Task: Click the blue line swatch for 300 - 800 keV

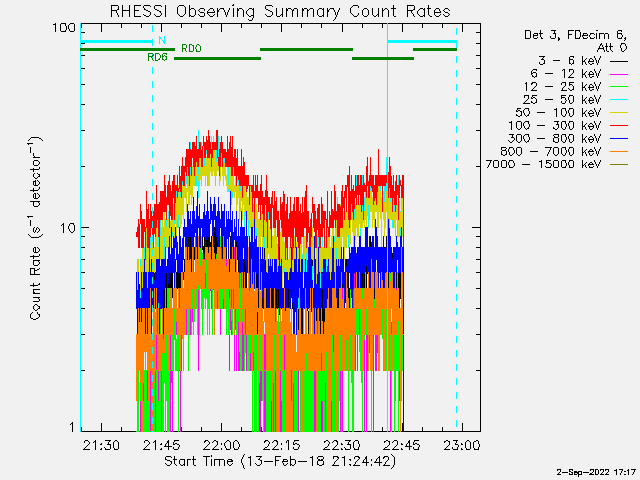Action: click(x=619, y=139)
